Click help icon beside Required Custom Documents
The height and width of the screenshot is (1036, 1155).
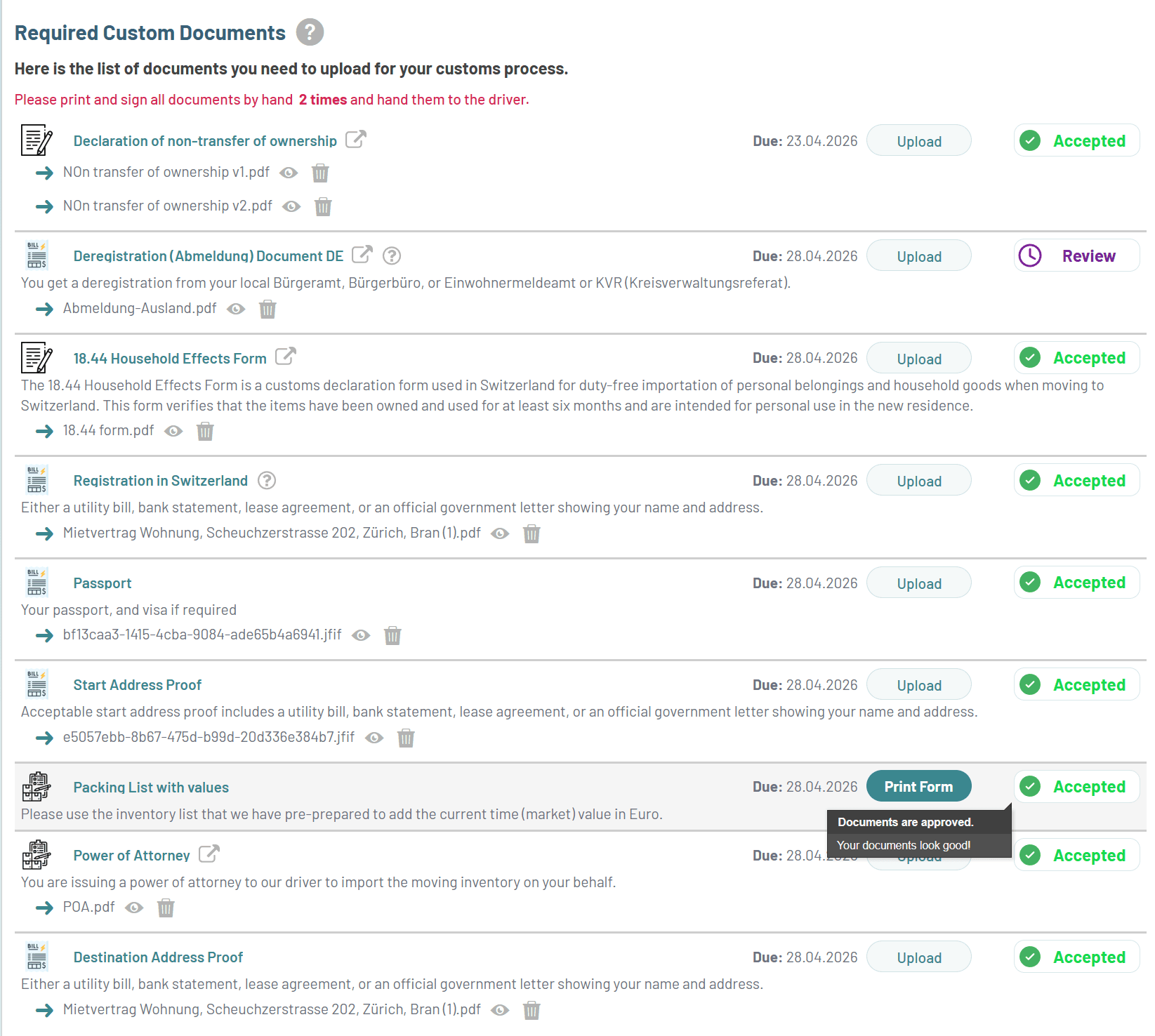coord(310,32)
